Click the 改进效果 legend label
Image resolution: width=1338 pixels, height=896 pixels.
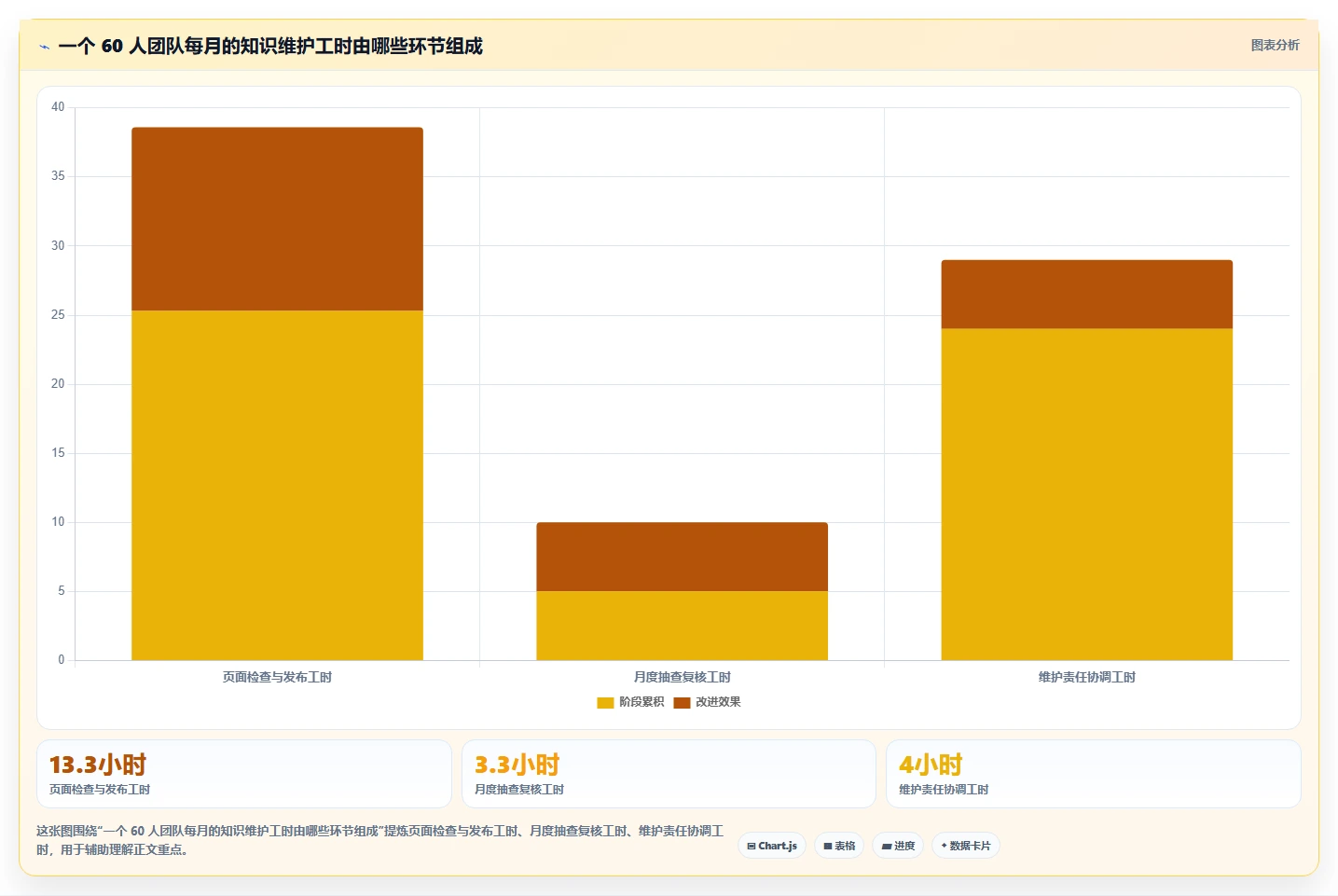point(718,702)
